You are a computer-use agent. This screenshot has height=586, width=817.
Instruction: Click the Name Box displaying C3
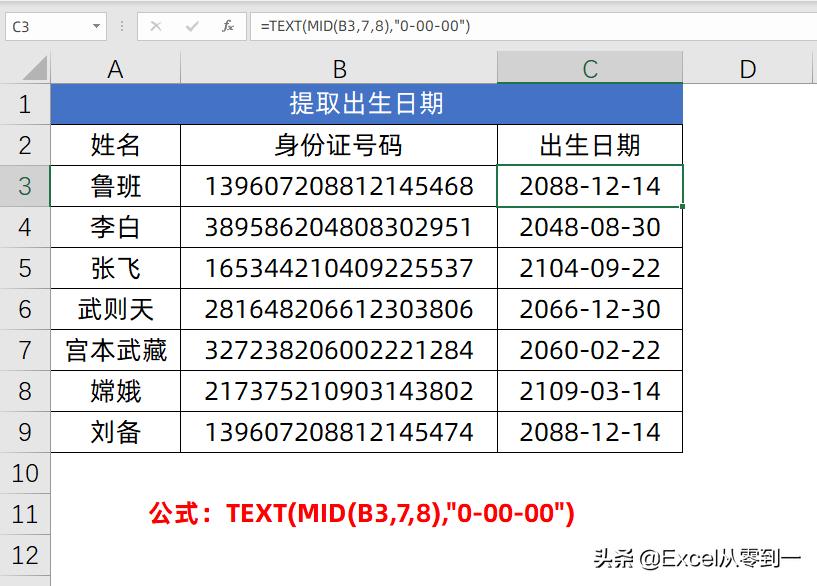pos(45,28)
